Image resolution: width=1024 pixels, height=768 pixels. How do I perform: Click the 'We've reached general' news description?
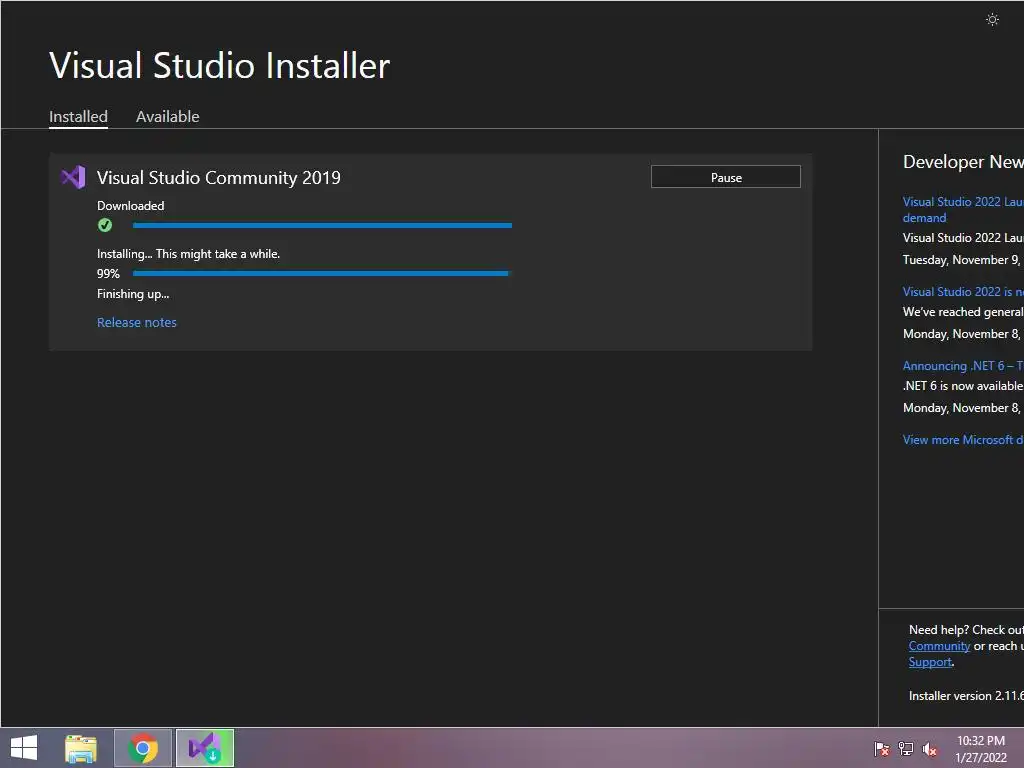963,312
